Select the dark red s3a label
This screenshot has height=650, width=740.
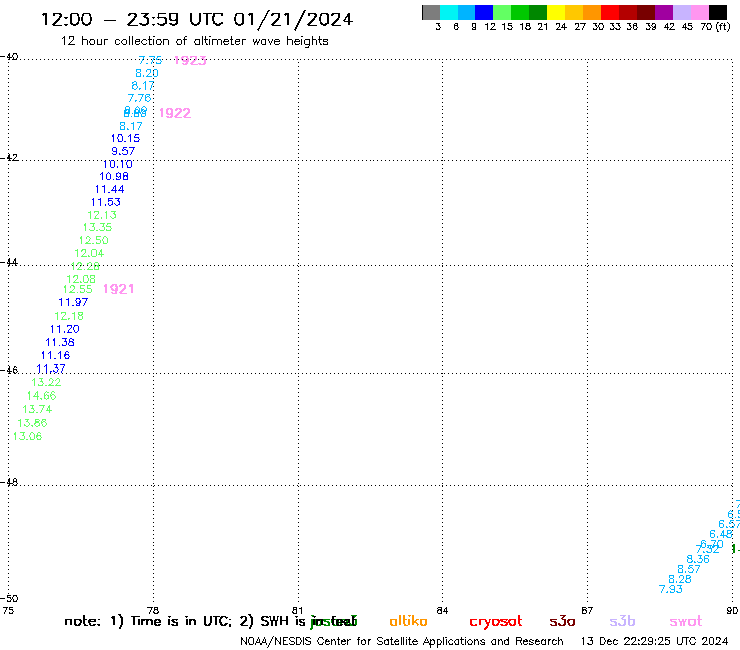[562, 621]
